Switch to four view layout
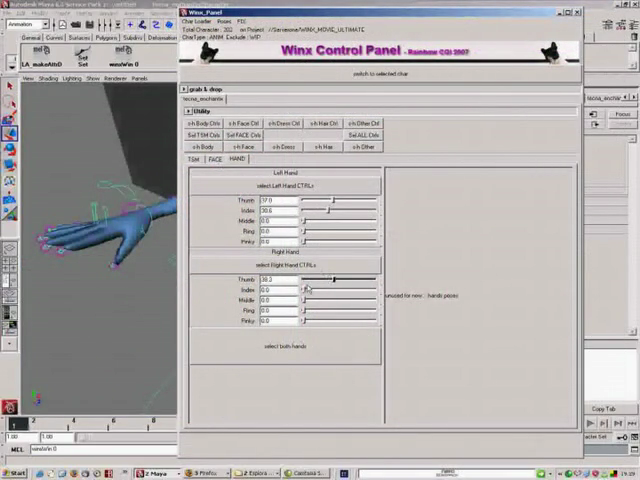Viewport: 640px width, 480px height. tap(10, 264)
